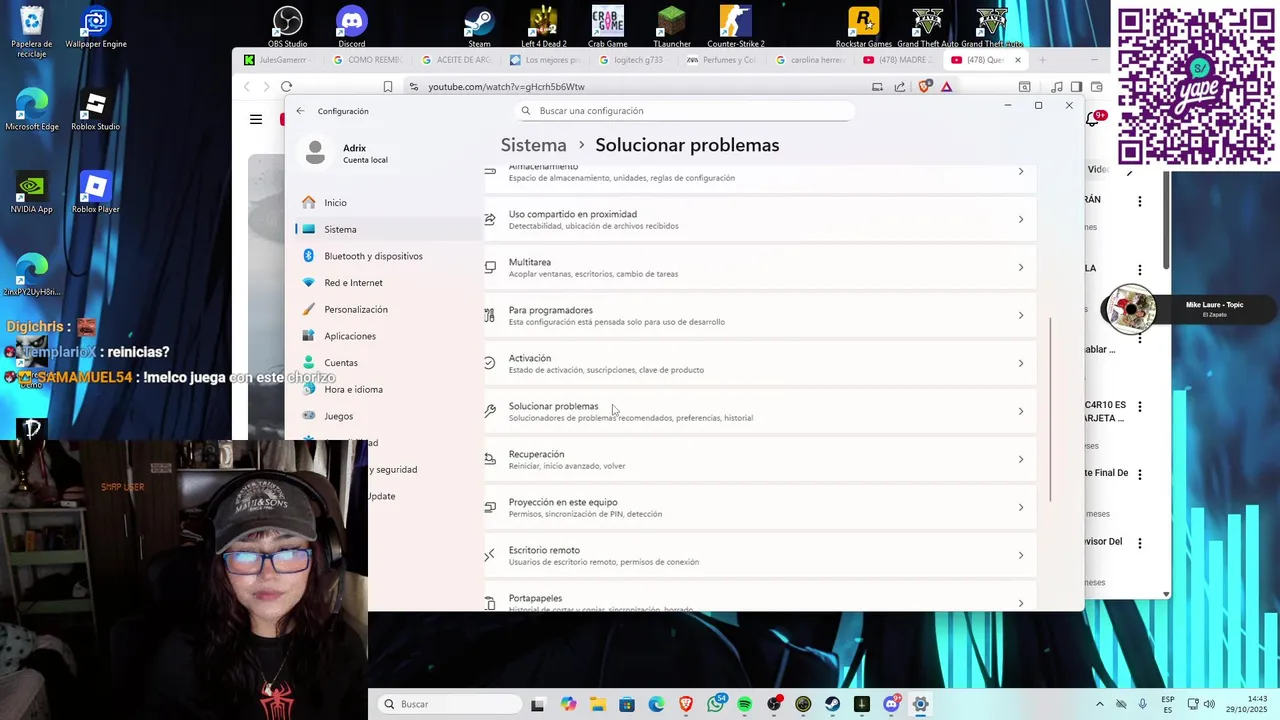Open YouTube notifications bell
Image resolution: width=1280 pixels, height=720 pixels.
(1093, 119)
